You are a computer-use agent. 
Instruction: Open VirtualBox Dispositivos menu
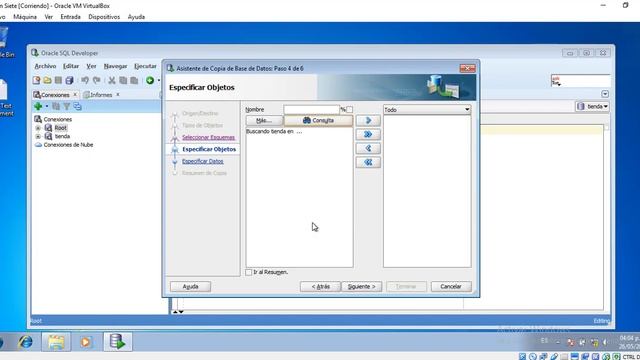click(x=104, y=17)
